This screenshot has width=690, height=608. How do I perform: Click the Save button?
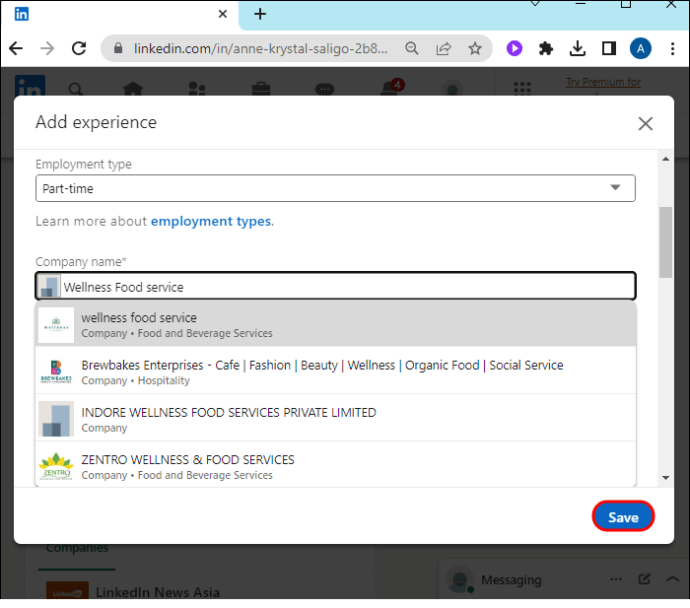click(x=622, y=517)
